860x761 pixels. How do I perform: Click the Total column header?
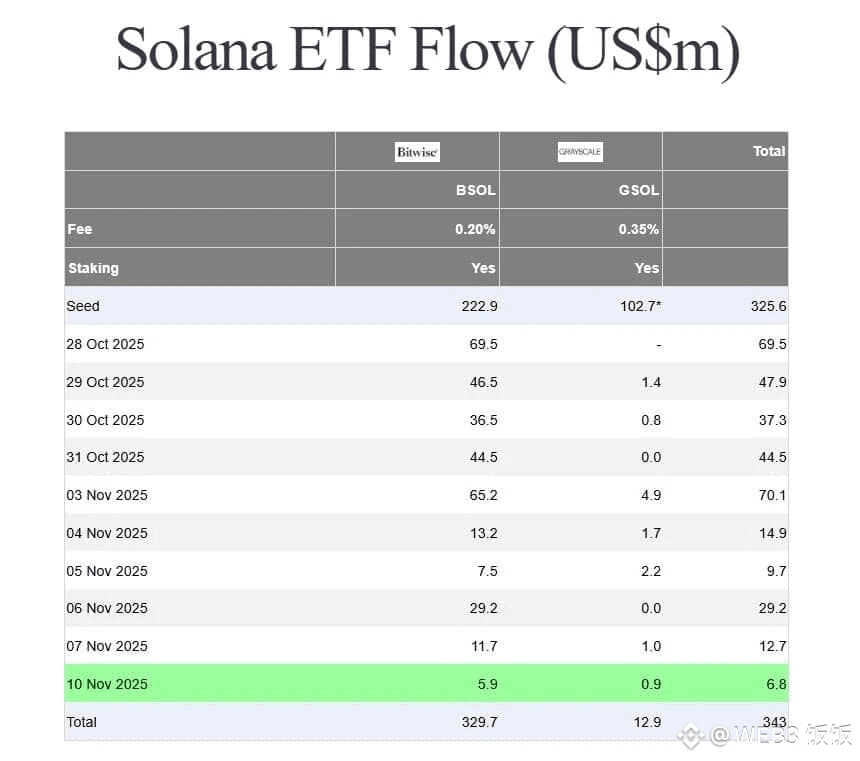[768, 151]
